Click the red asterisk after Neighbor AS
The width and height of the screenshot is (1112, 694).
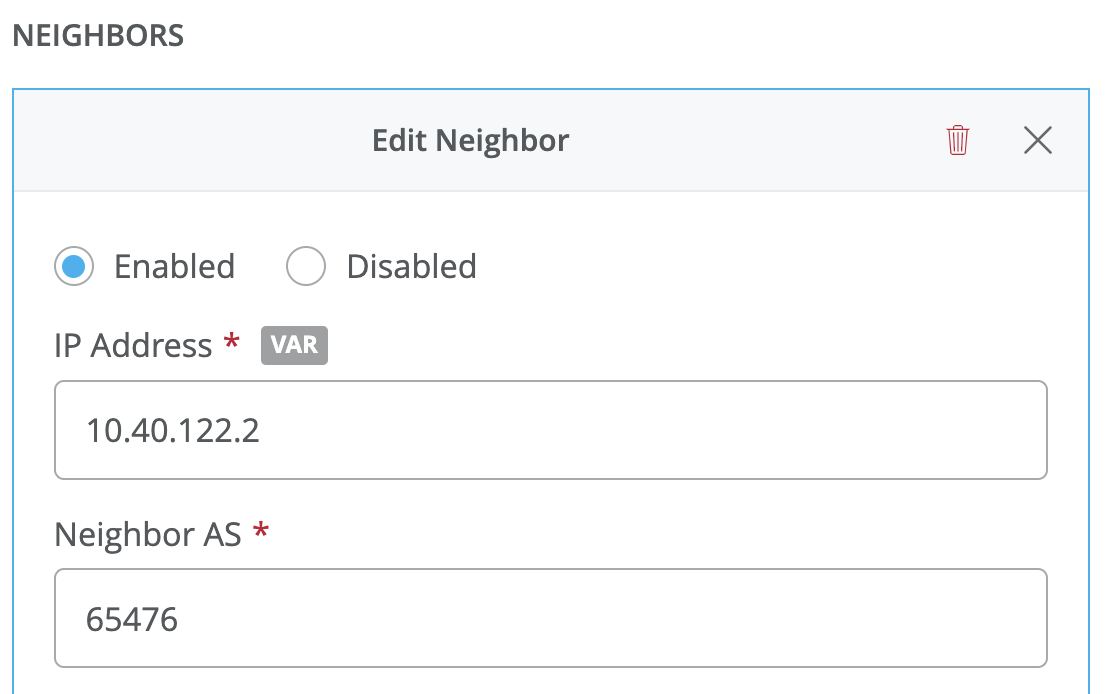pos(261,532)
